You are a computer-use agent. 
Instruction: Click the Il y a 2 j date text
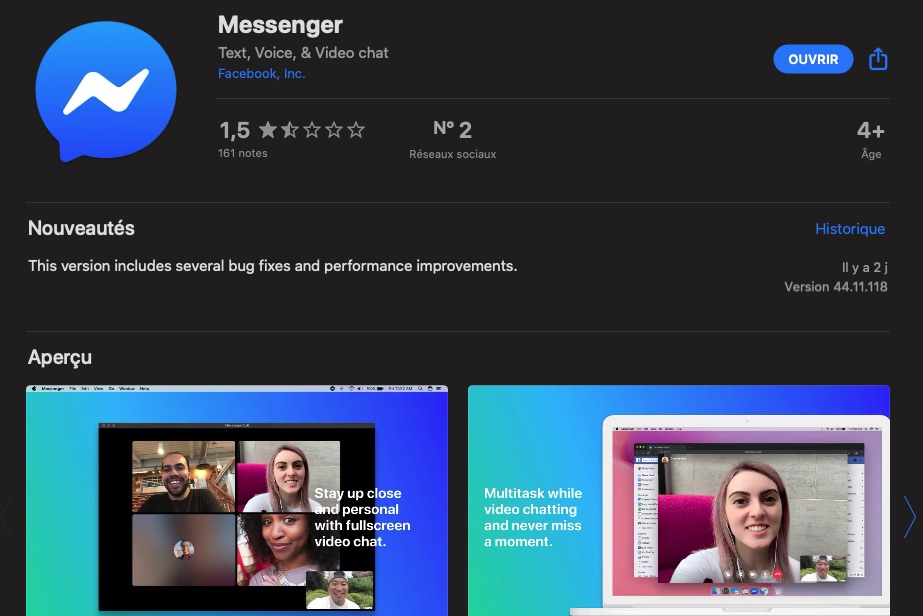tap(864, 267)
